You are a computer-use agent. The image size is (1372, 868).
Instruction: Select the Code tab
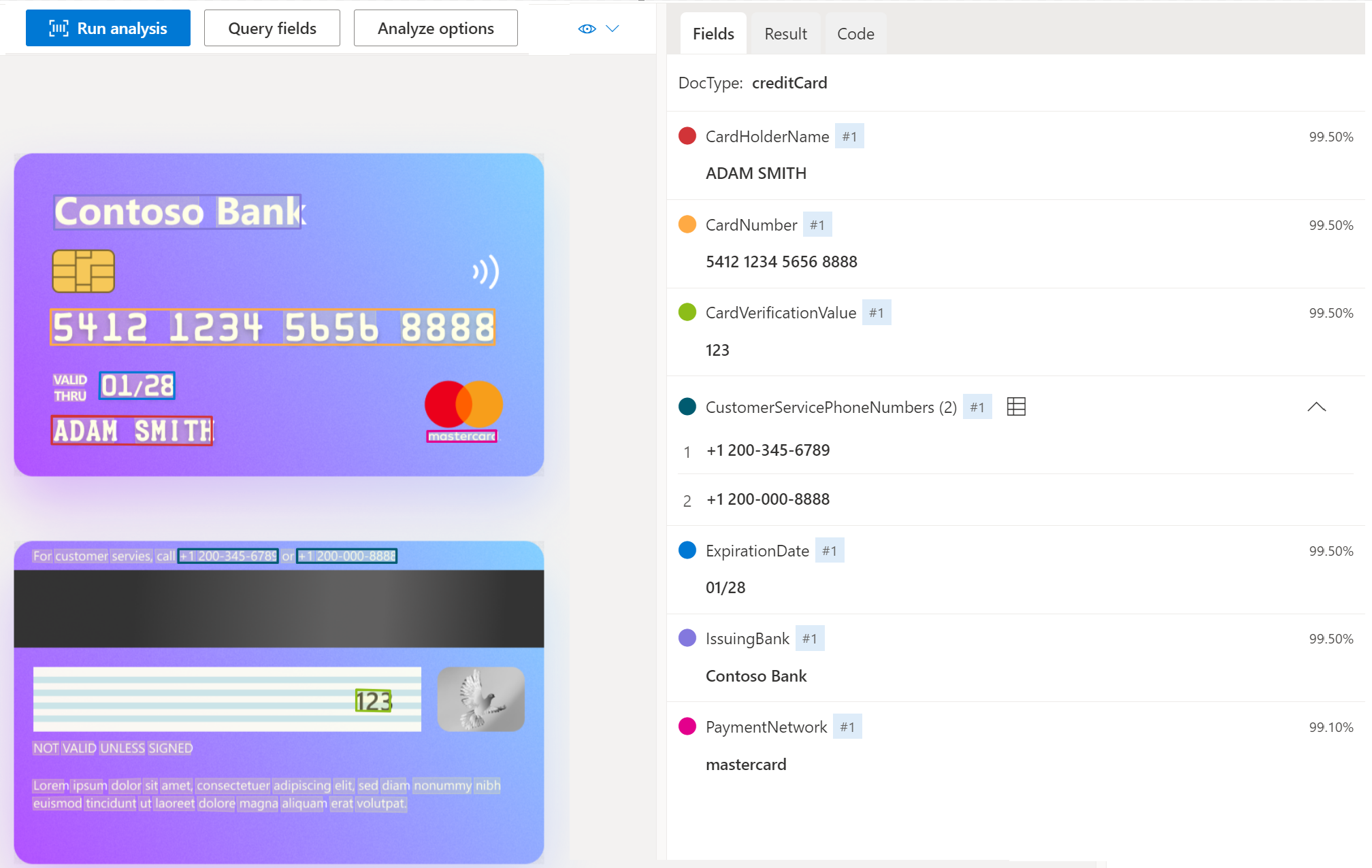[x=855, y=33]
